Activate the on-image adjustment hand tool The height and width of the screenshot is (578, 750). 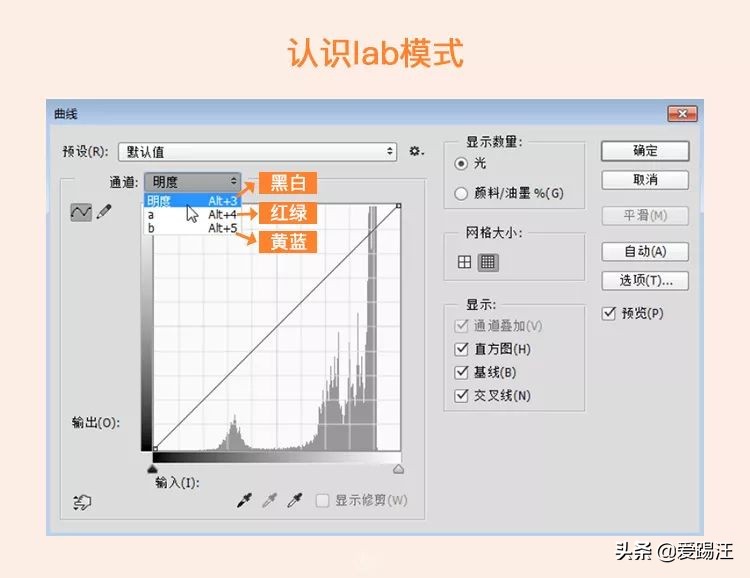coord(82,502)
